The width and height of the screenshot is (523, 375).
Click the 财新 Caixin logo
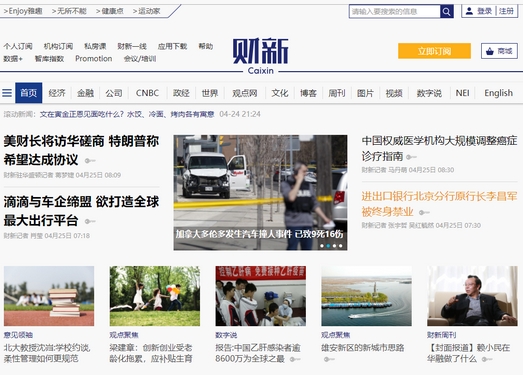tap(260, 56)
